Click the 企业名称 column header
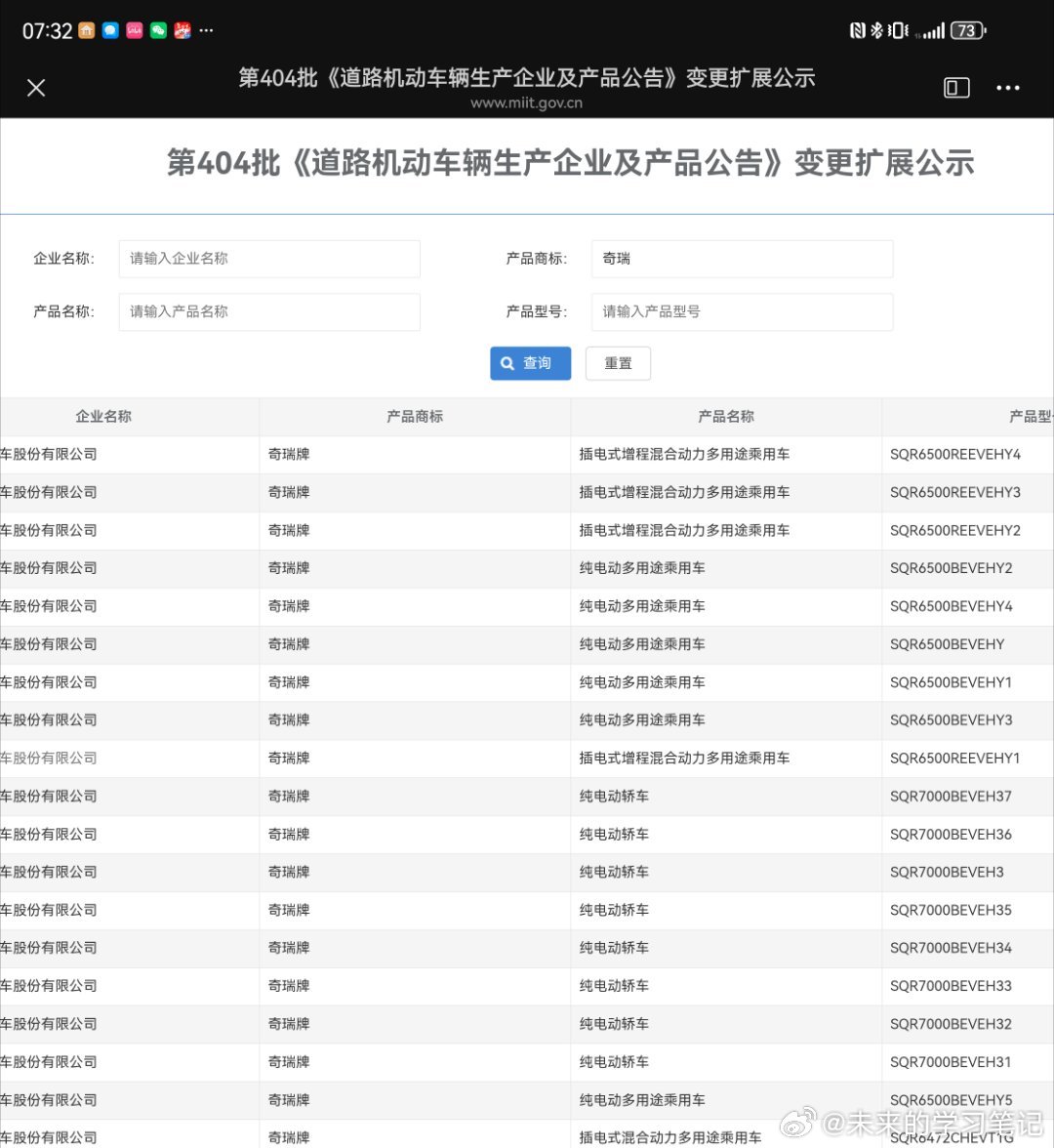1054x1148 pixels. (x=103, y=417)
